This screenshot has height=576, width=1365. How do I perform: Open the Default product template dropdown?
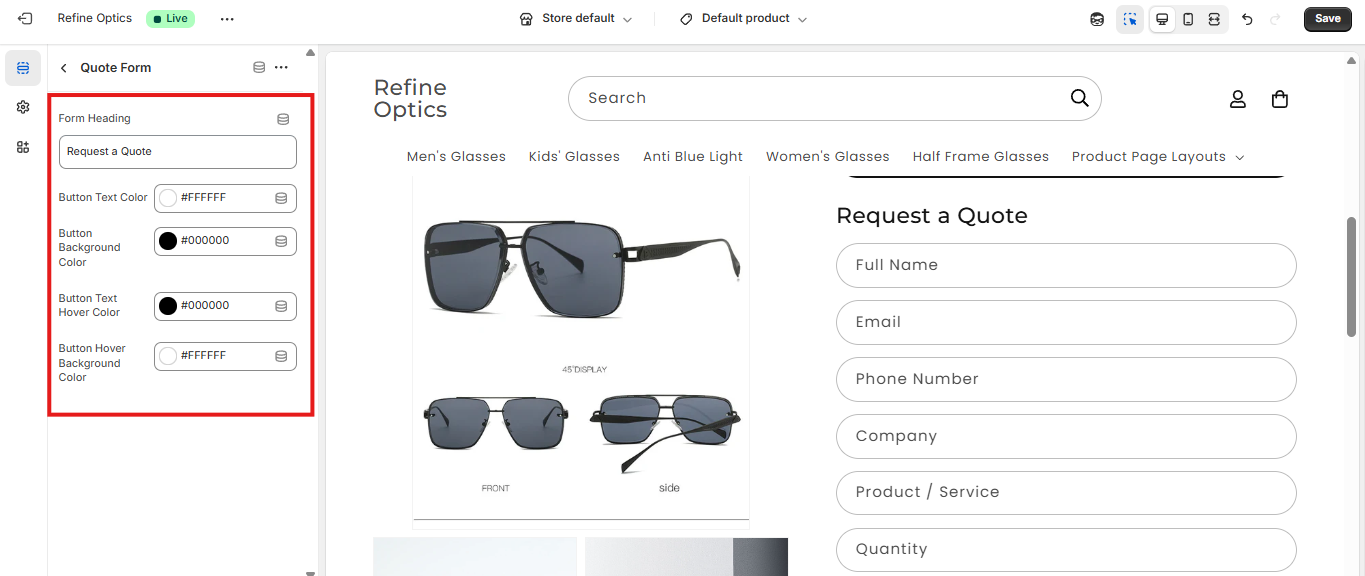[743, 19]
